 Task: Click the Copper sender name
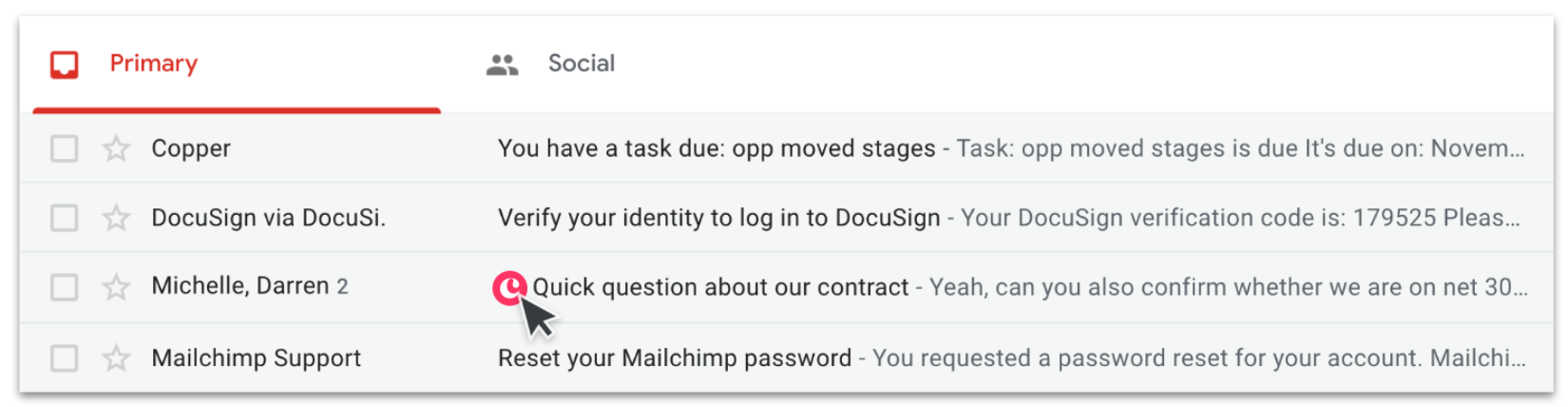(191, 148)
